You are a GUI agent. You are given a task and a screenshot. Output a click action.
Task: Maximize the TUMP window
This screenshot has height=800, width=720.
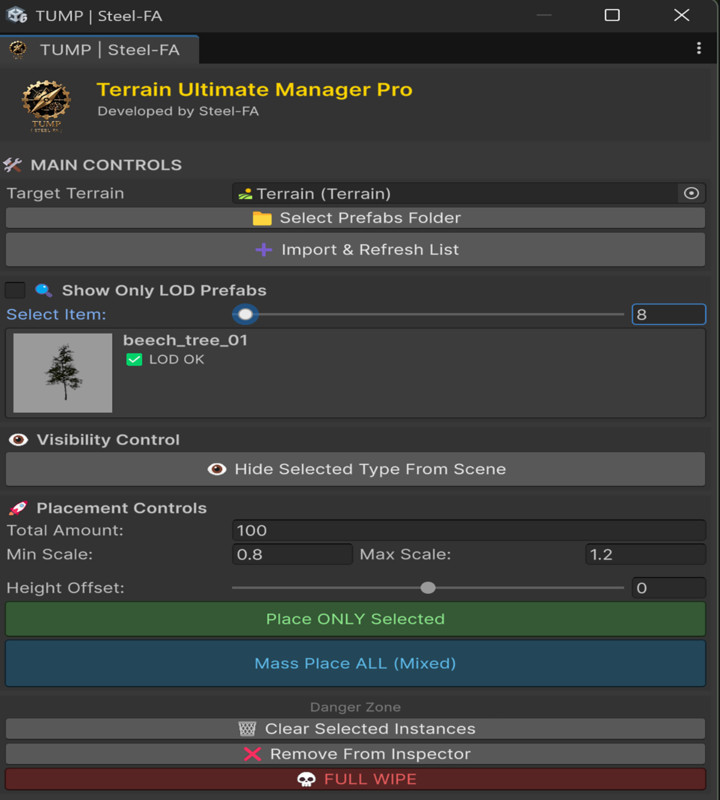pos(612,15)
